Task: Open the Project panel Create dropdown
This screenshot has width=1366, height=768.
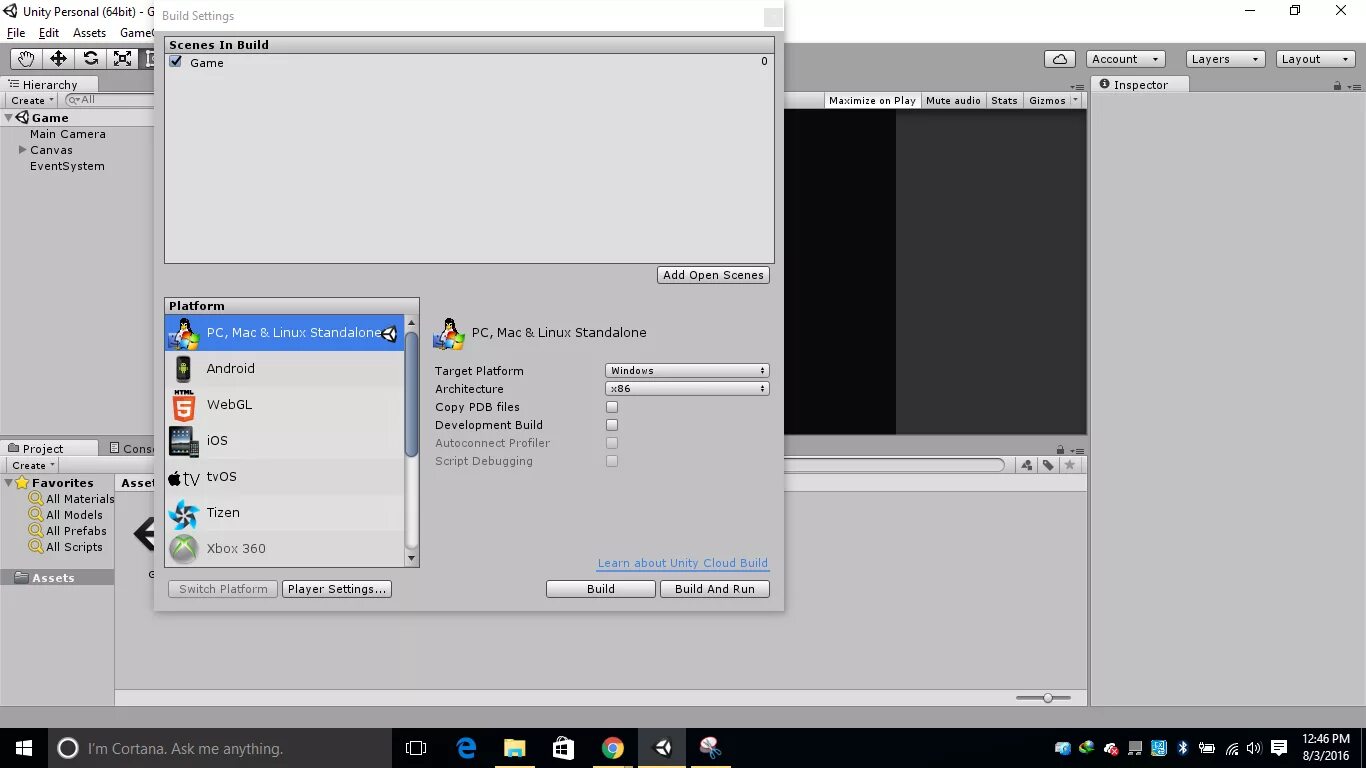Action: [33, 465]
